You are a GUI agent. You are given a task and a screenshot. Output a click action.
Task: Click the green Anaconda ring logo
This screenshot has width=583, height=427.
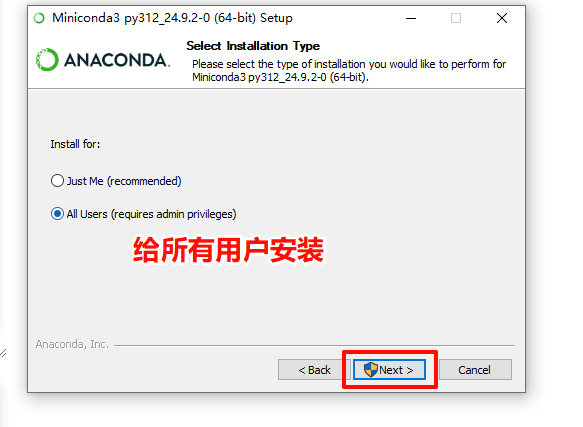pos(47,60)
